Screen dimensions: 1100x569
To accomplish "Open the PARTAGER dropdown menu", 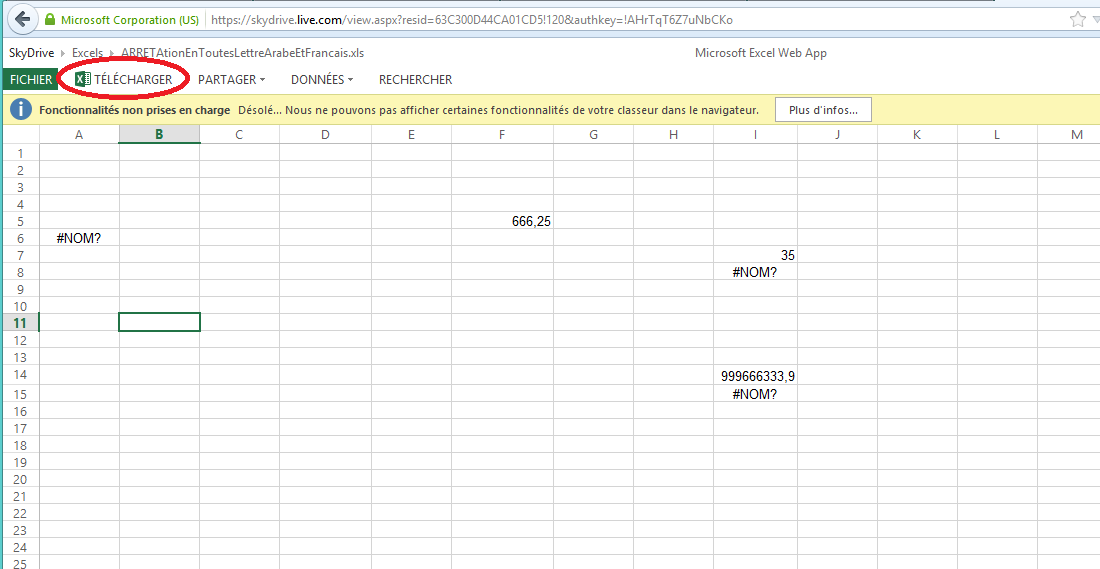I will [x=232, y=80].
